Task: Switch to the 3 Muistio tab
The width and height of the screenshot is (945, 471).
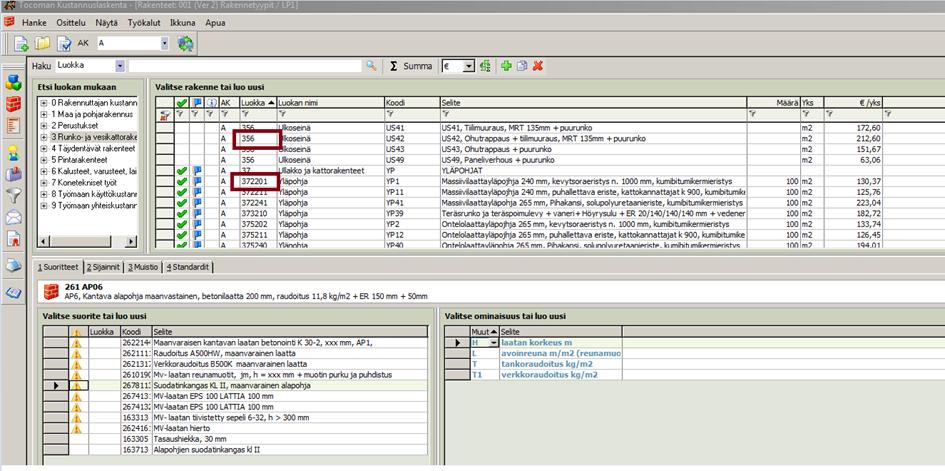Action: tap(143, 266)
